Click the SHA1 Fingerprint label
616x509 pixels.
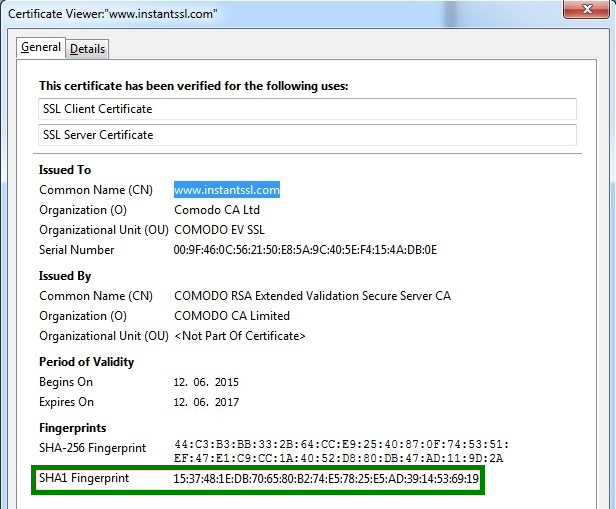click(84, 478)
